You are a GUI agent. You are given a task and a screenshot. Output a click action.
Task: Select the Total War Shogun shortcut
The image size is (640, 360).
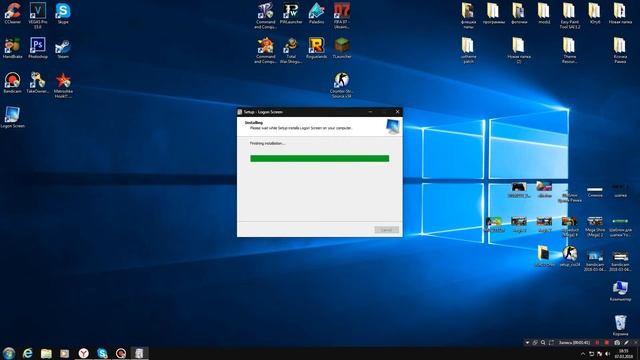291,51
